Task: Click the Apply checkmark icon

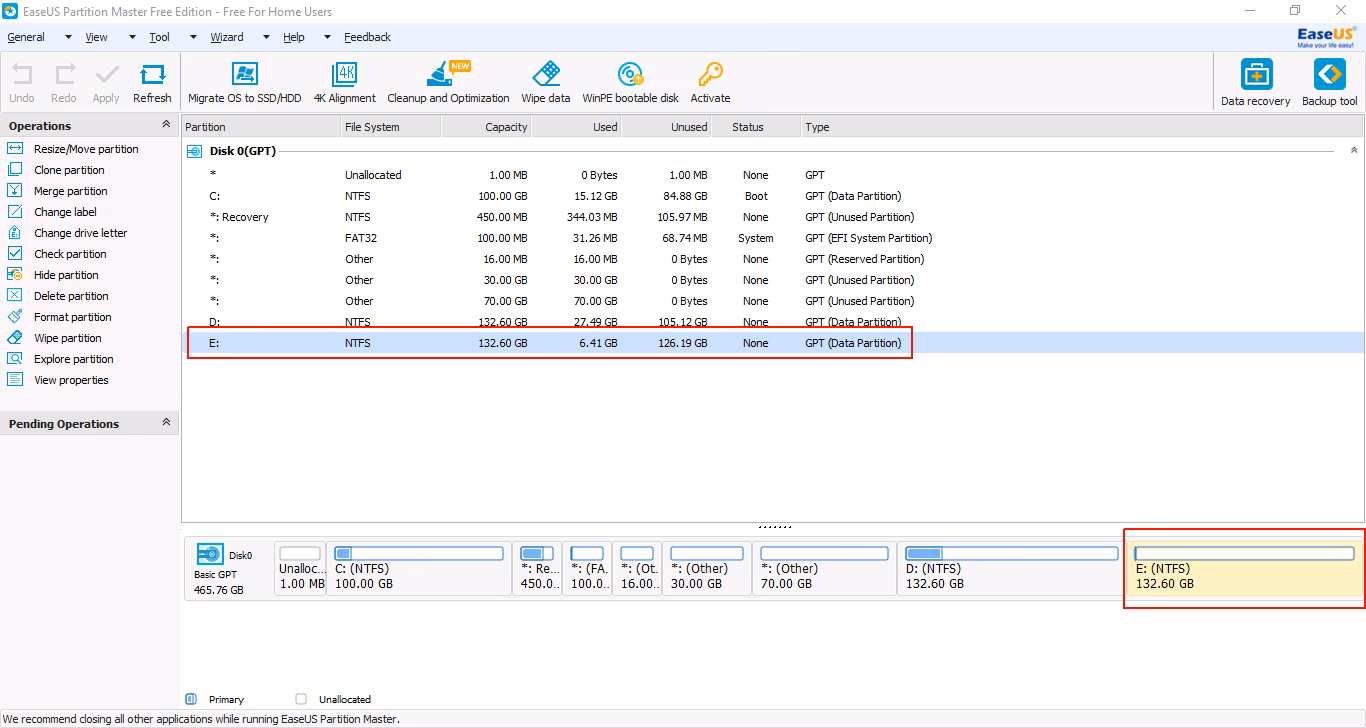Action: click(106, 75)
